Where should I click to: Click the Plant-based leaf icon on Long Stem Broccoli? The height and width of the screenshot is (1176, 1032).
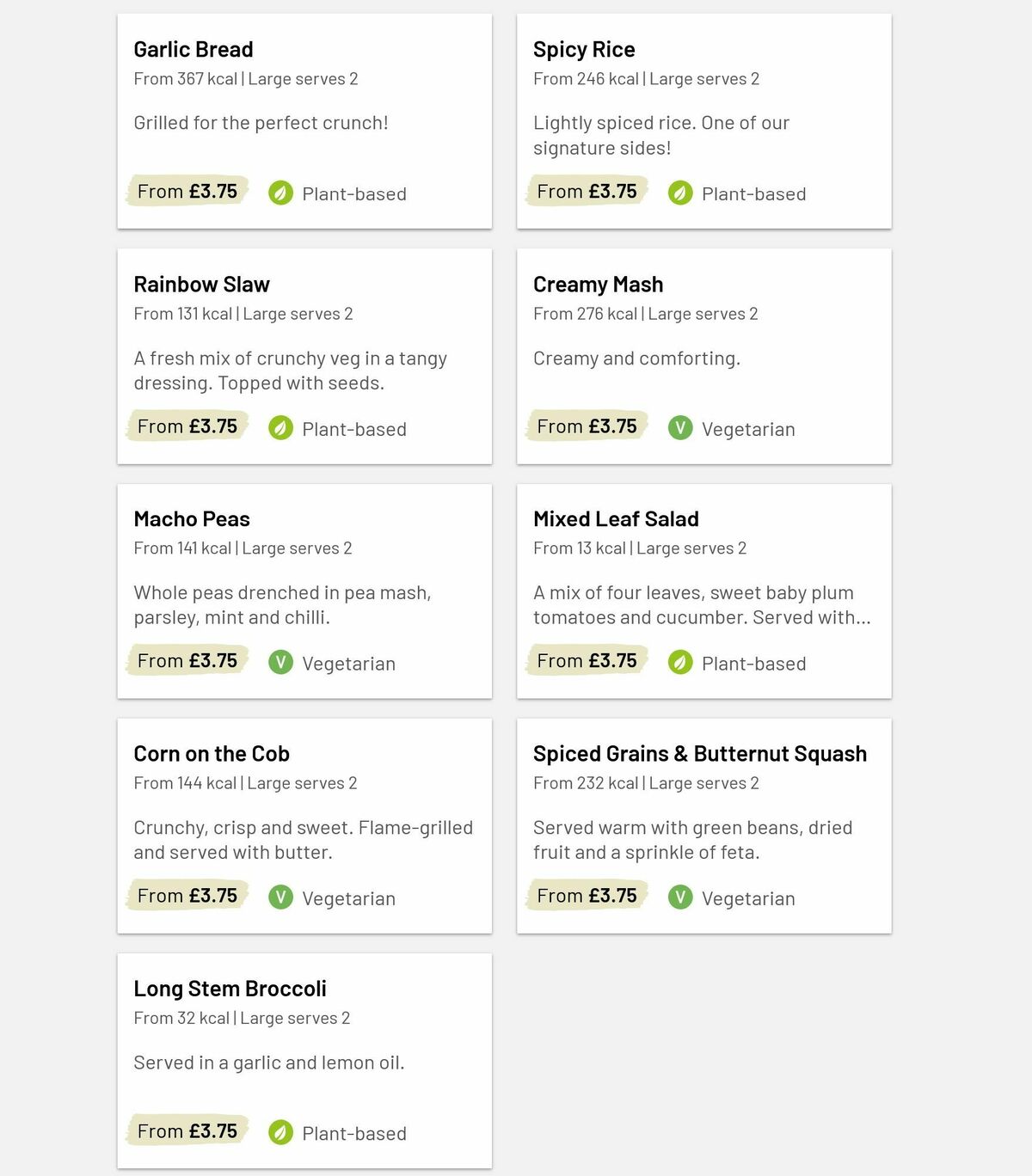280,1132
